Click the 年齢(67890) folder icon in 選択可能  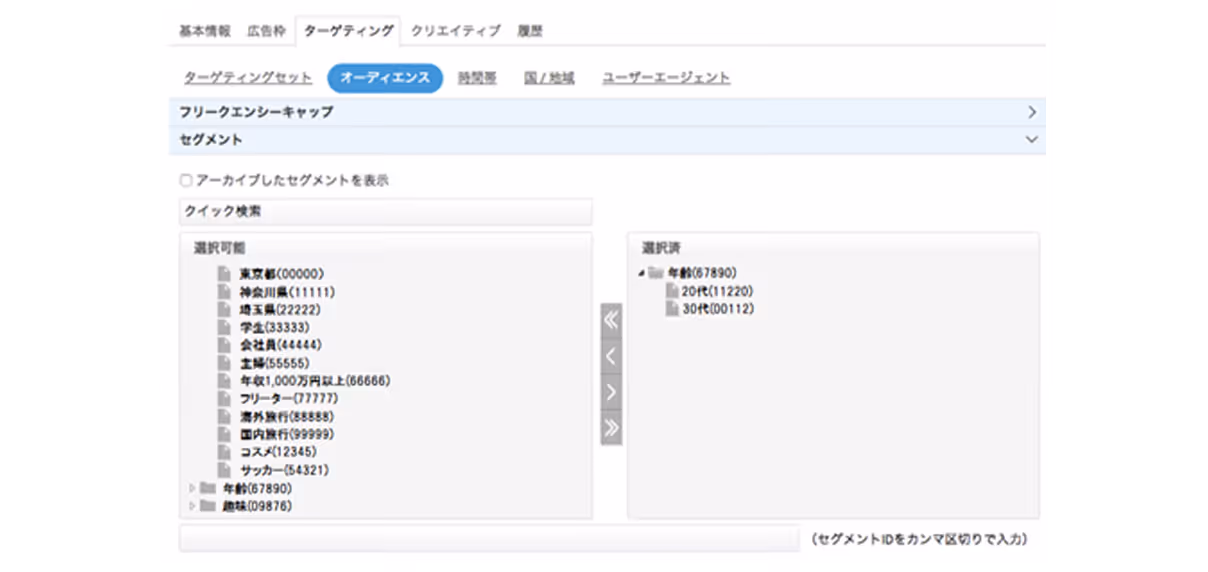click(x=208, y=488)
